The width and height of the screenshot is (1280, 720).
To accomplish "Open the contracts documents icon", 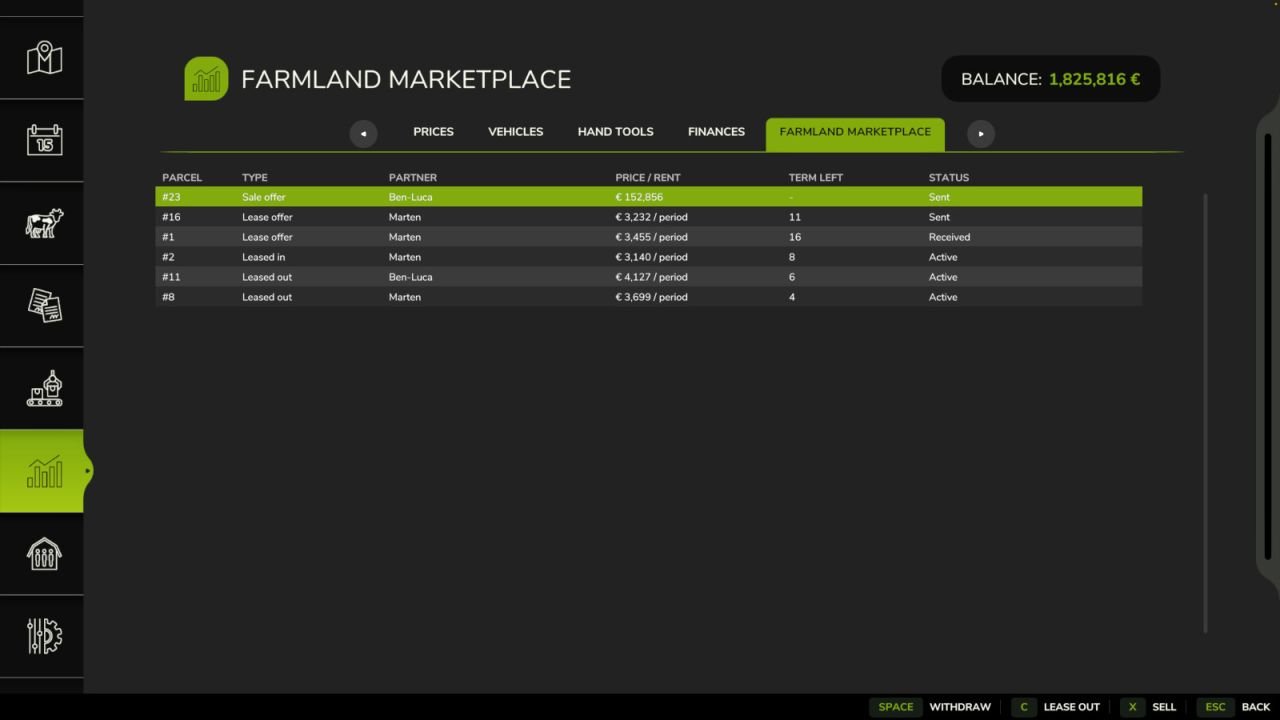I will coord(44,305).
